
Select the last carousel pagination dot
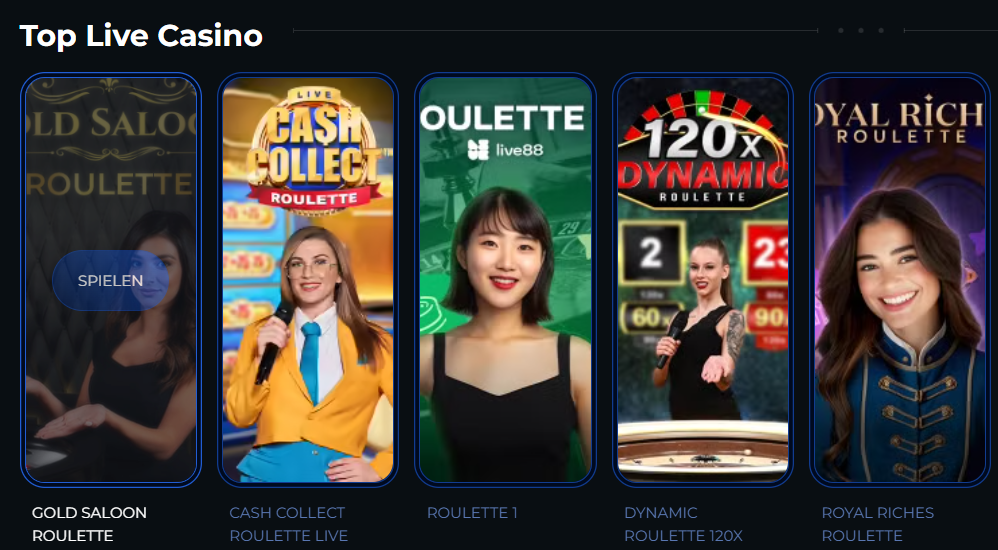882,31
